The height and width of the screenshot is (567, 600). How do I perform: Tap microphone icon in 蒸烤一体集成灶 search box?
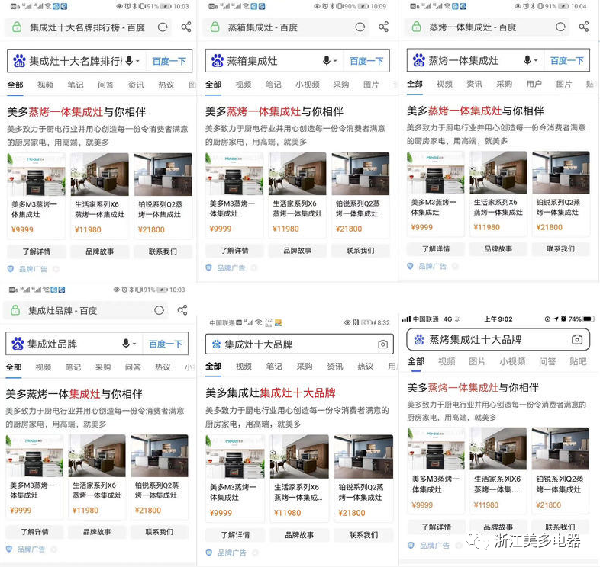(x=527, y=60)
